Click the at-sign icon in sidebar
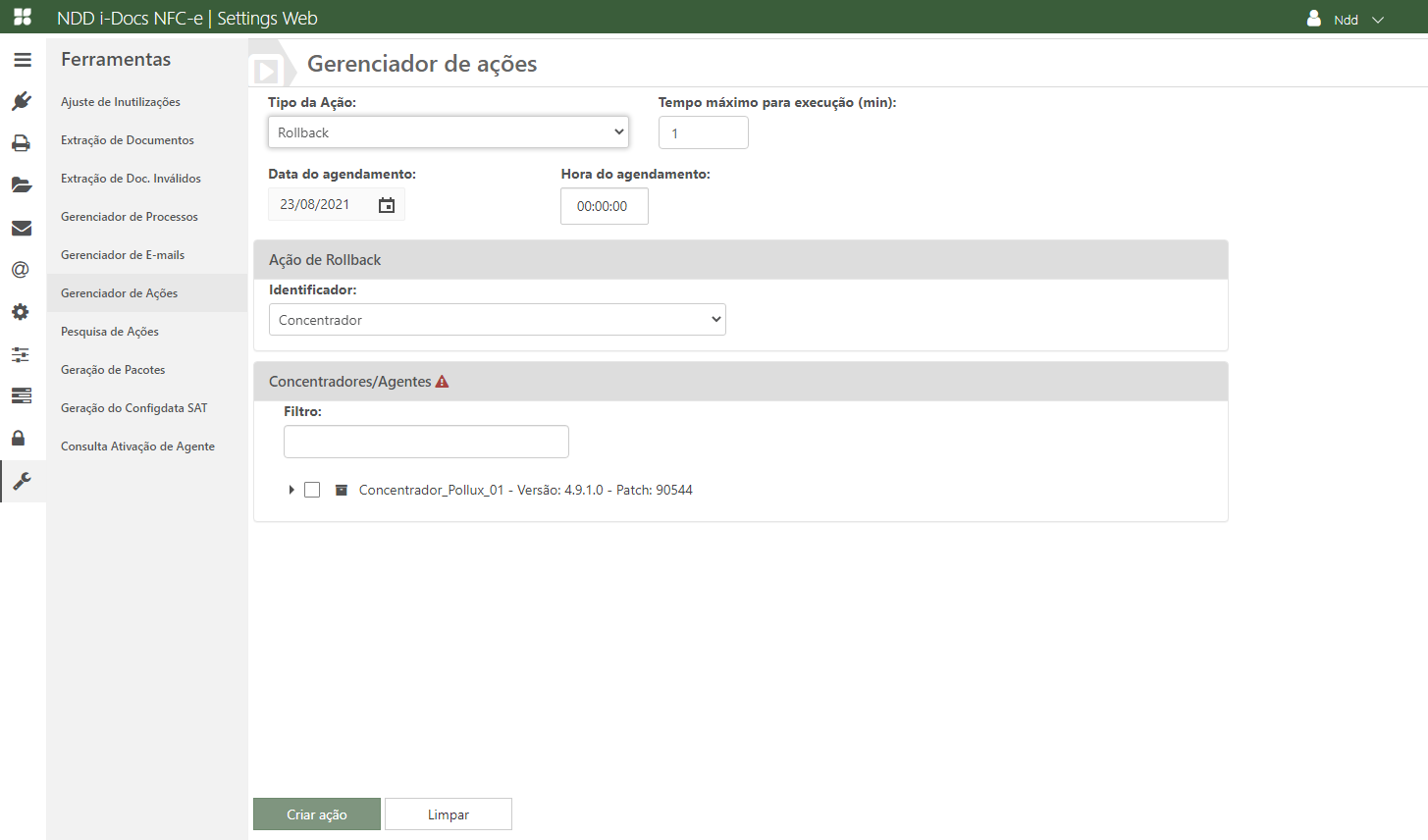The image size is (1428, 840). [x=21, y=270]
